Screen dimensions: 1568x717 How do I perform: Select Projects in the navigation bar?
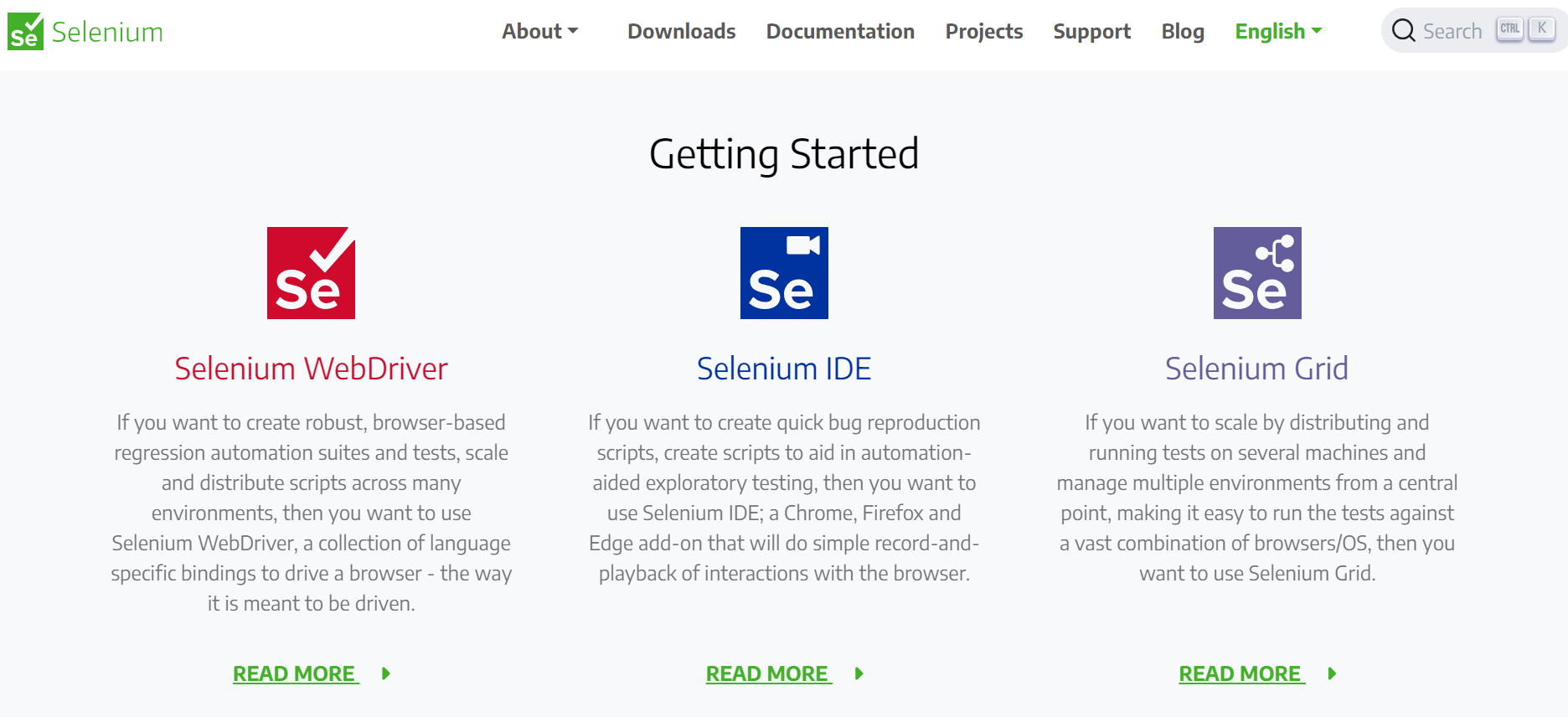(983, 31)
